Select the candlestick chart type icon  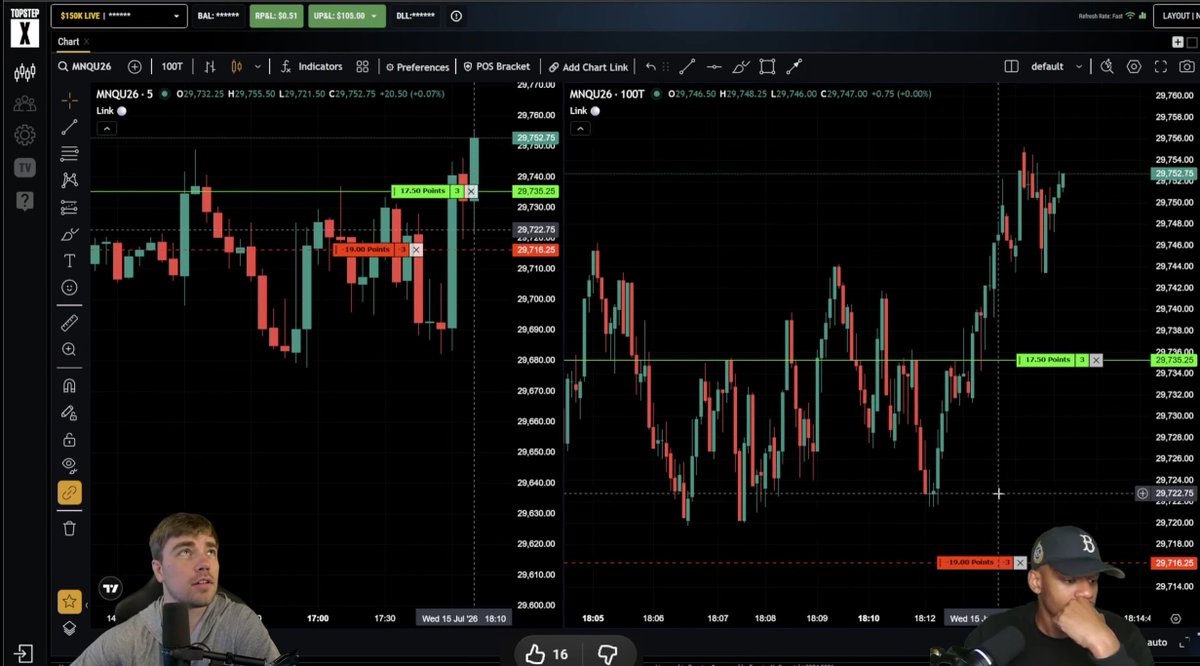click(237, 67)
